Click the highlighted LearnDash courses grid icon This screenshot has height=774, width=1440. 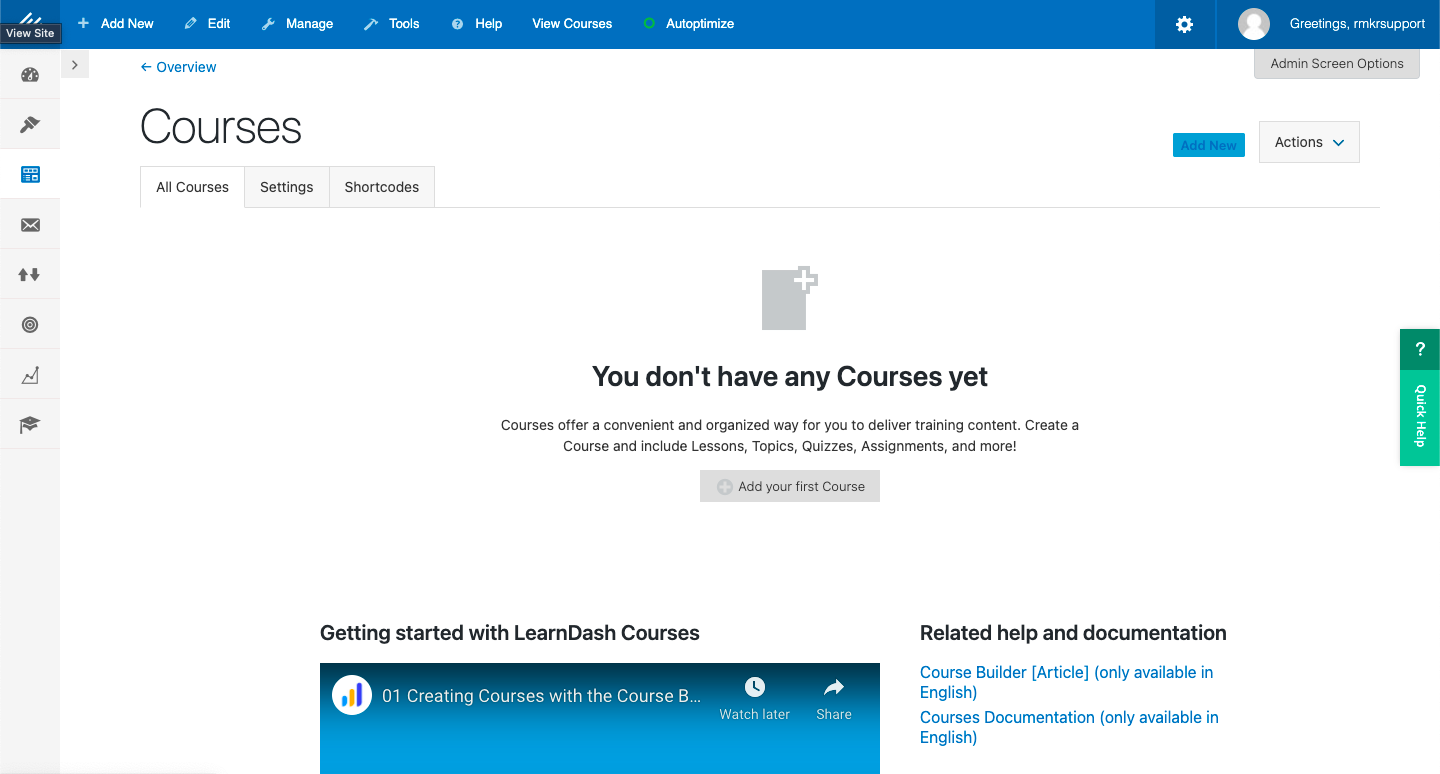coord(29,174)
